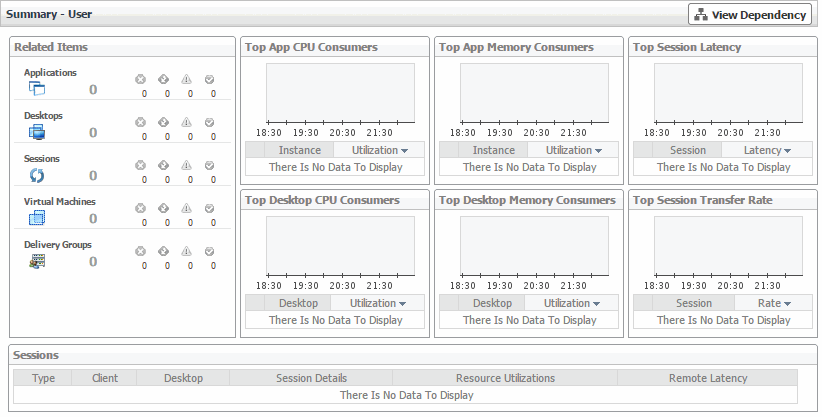The image size is (822, 417).
Task: Click the Virtual Machines icon
Action: (x=37, y=218)
